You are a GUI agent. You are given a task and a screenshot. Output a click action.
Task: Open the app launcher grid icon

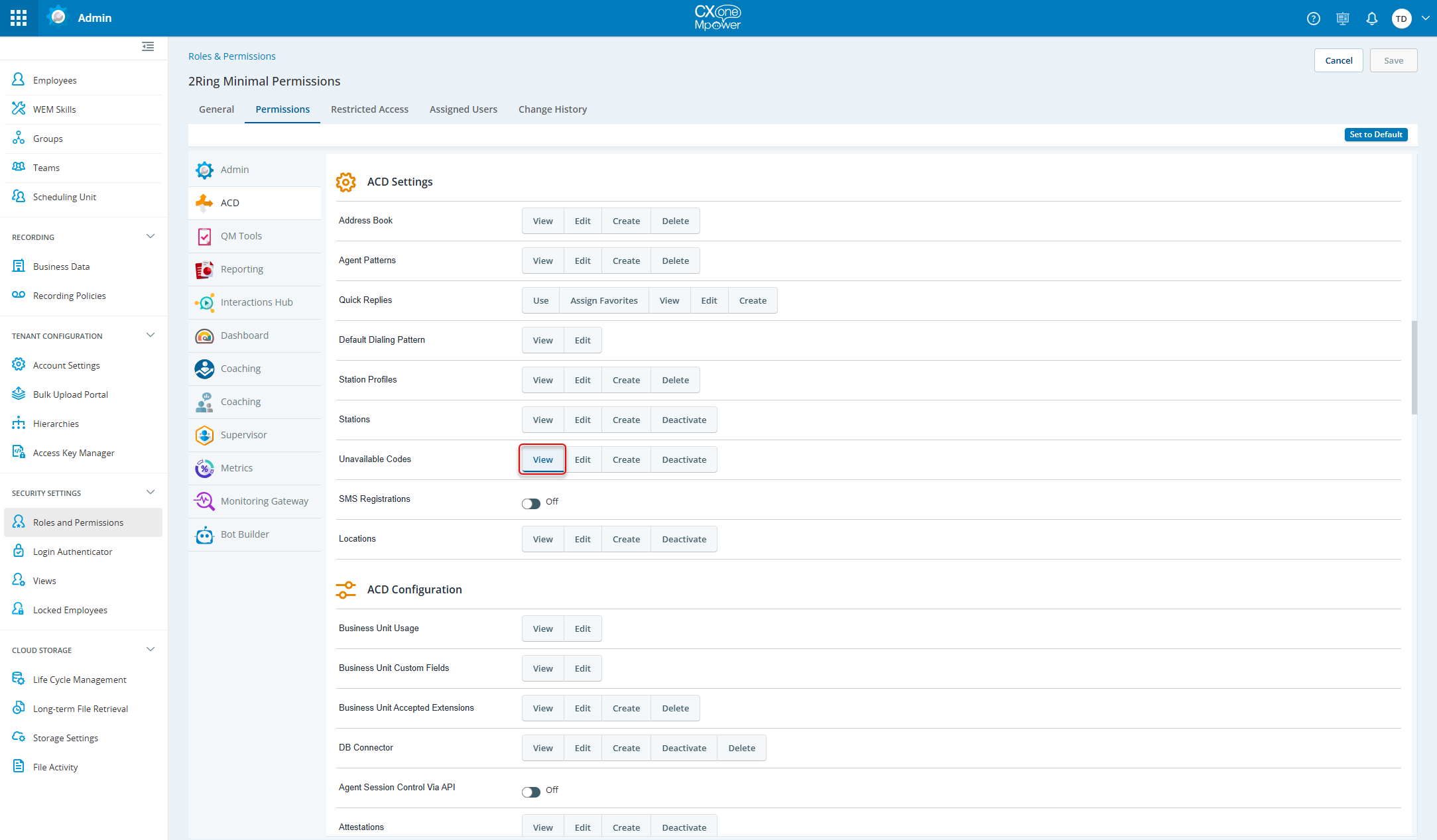pyautogui.click(x=19, y=18)
